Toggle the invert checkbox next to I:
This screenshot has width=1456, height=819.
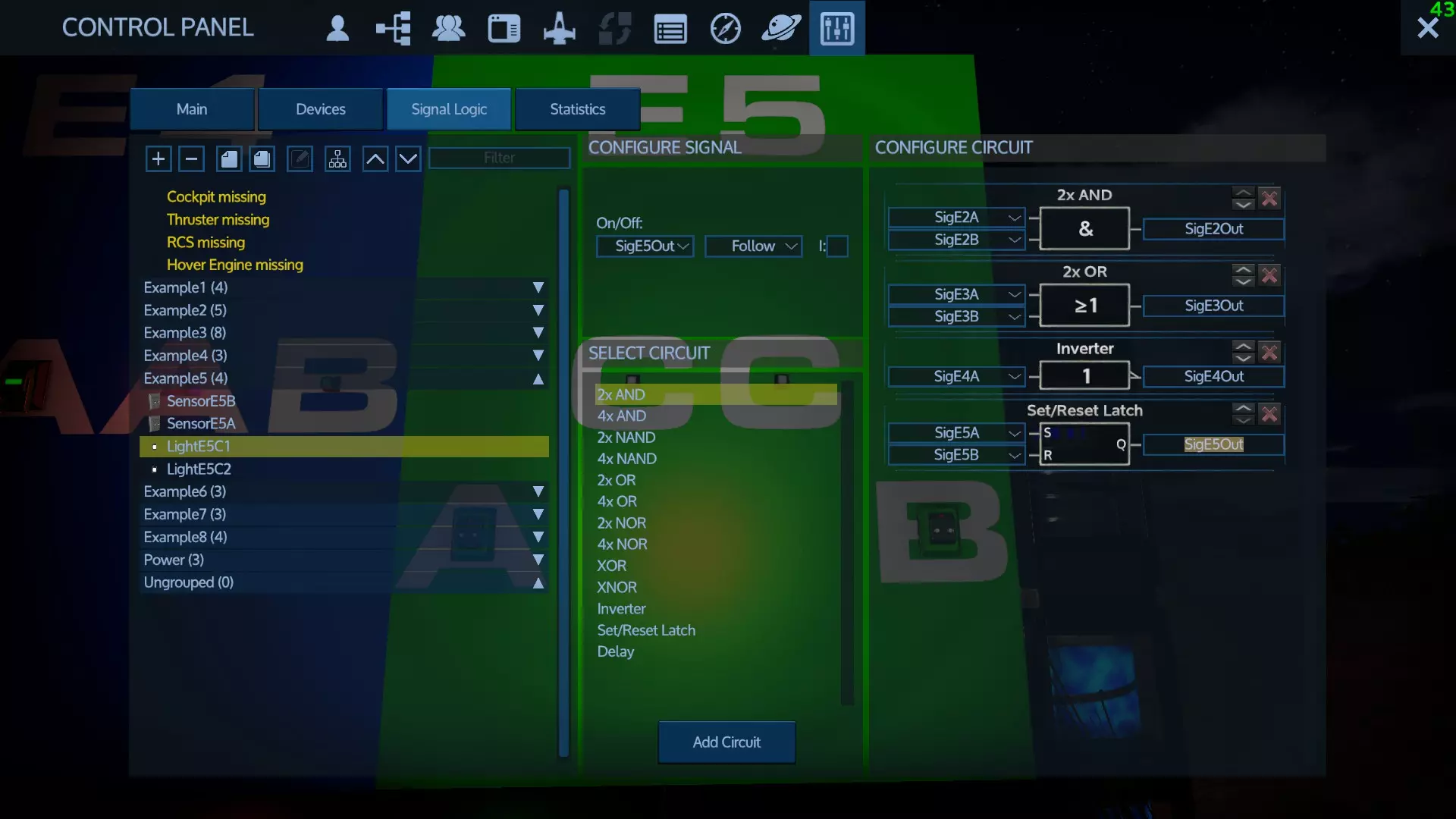[837, 246]
